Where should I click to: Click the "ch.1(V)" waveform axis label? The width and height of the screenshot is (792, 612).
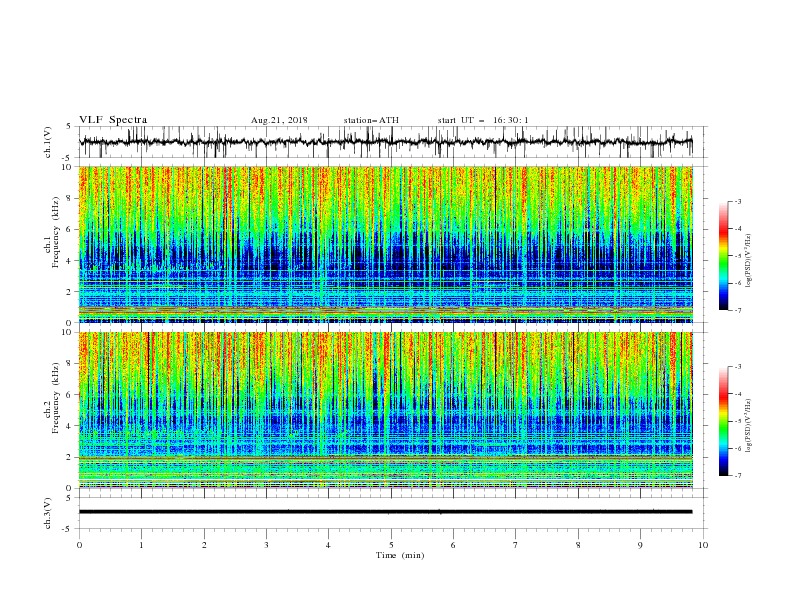(x=48, y=142)
